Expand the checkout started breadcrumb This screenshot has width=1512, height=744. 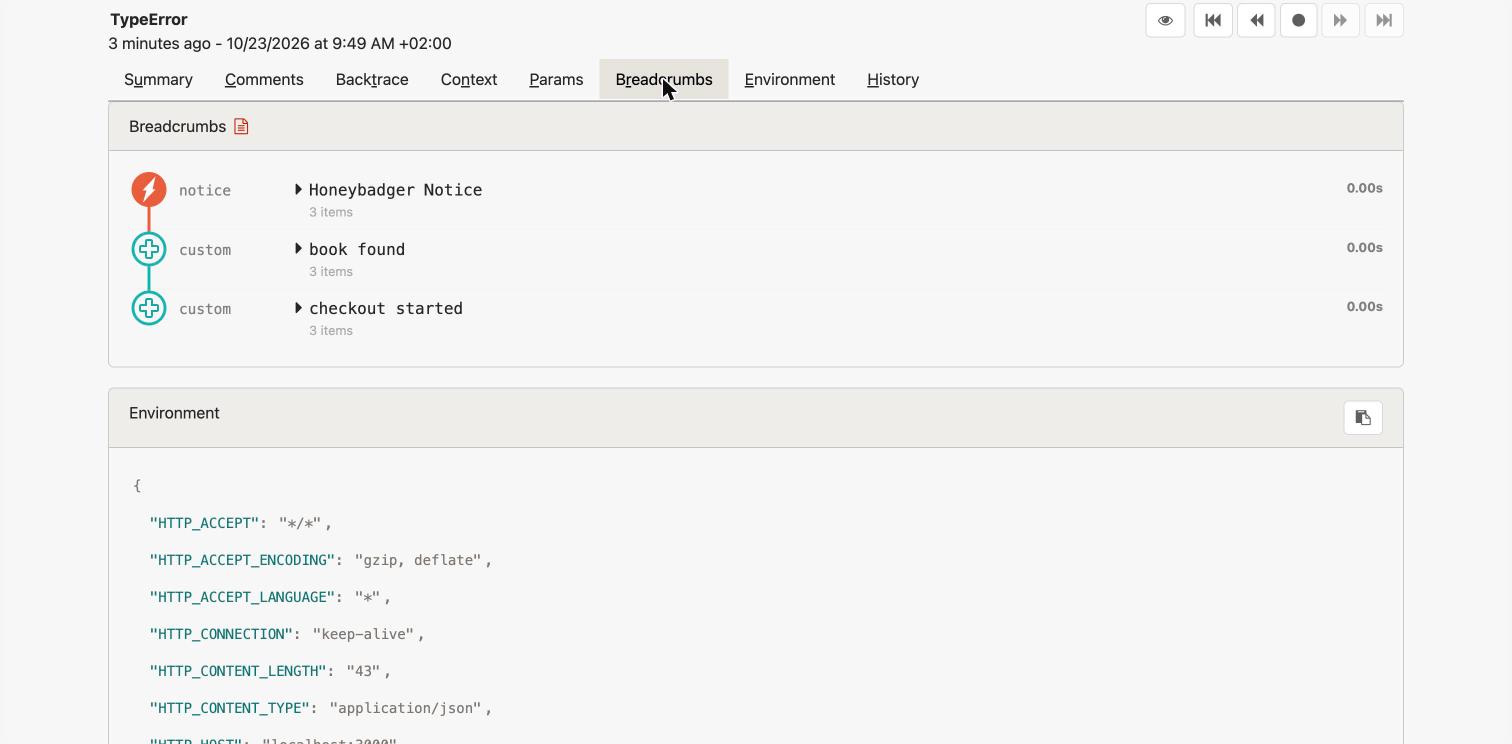tap(298, 308)
